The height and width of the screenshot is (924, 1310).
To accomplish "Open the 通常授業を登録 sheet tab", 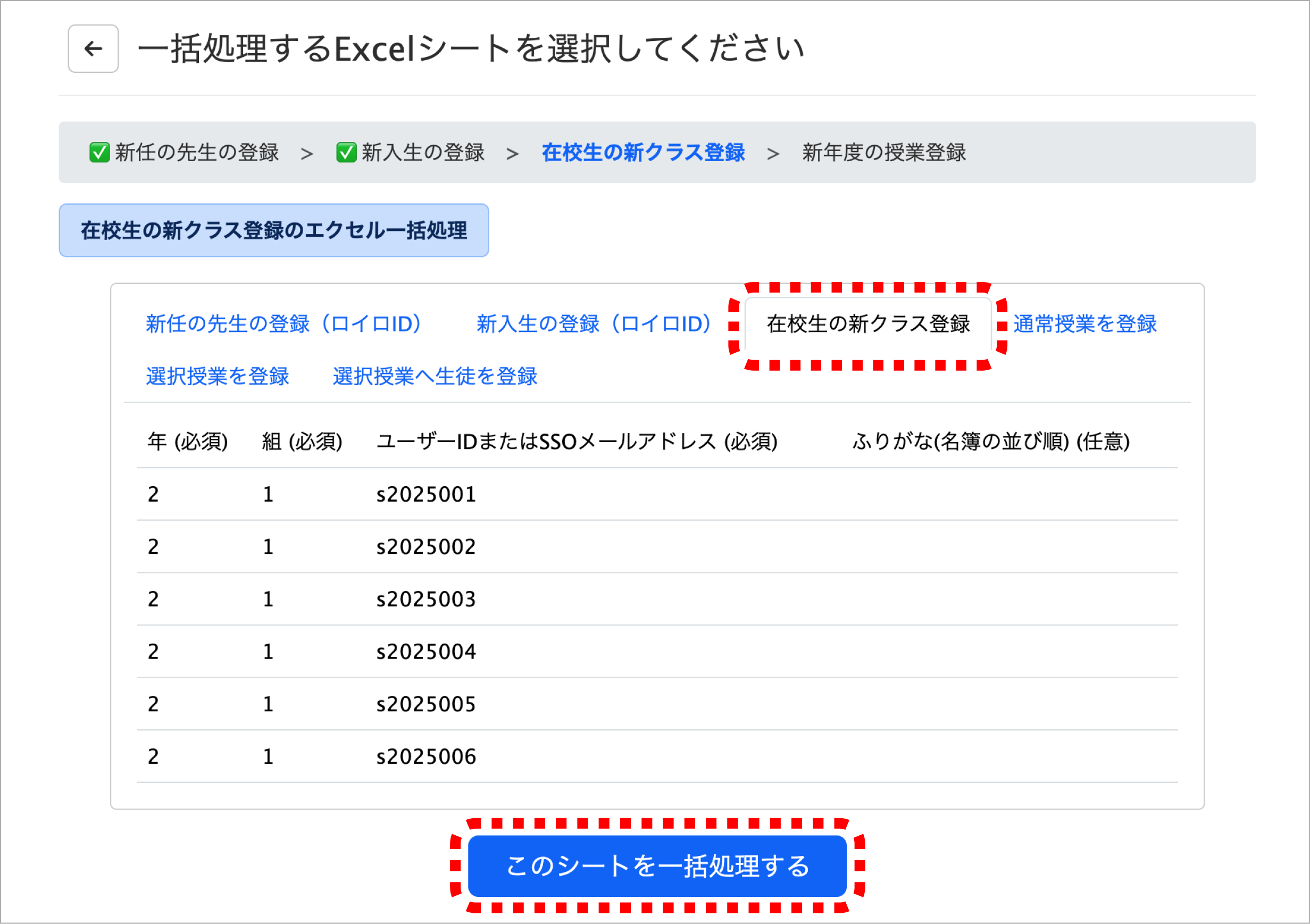I will tap(1084, 323).
